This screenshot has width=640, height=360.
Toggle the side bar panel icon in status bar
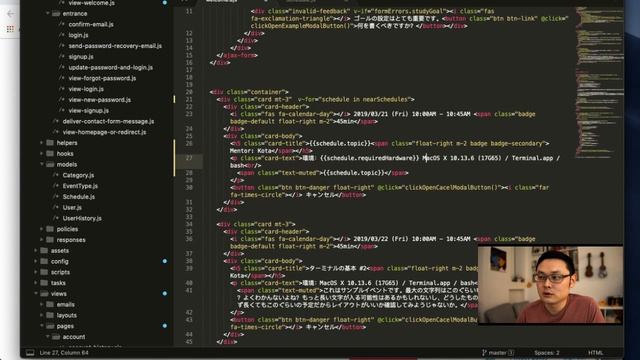coord(30,353)
